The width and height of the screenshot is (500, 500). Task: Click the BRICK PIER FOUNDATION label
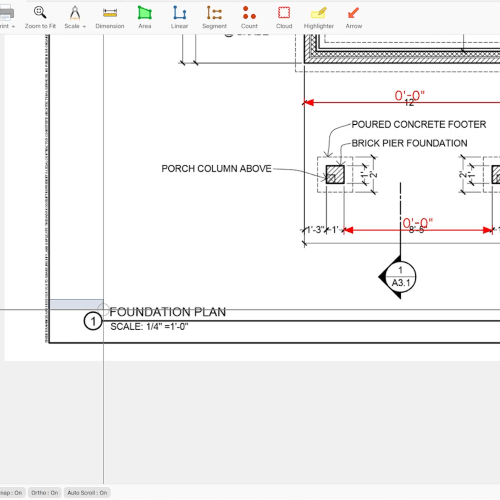click(409, 143)
